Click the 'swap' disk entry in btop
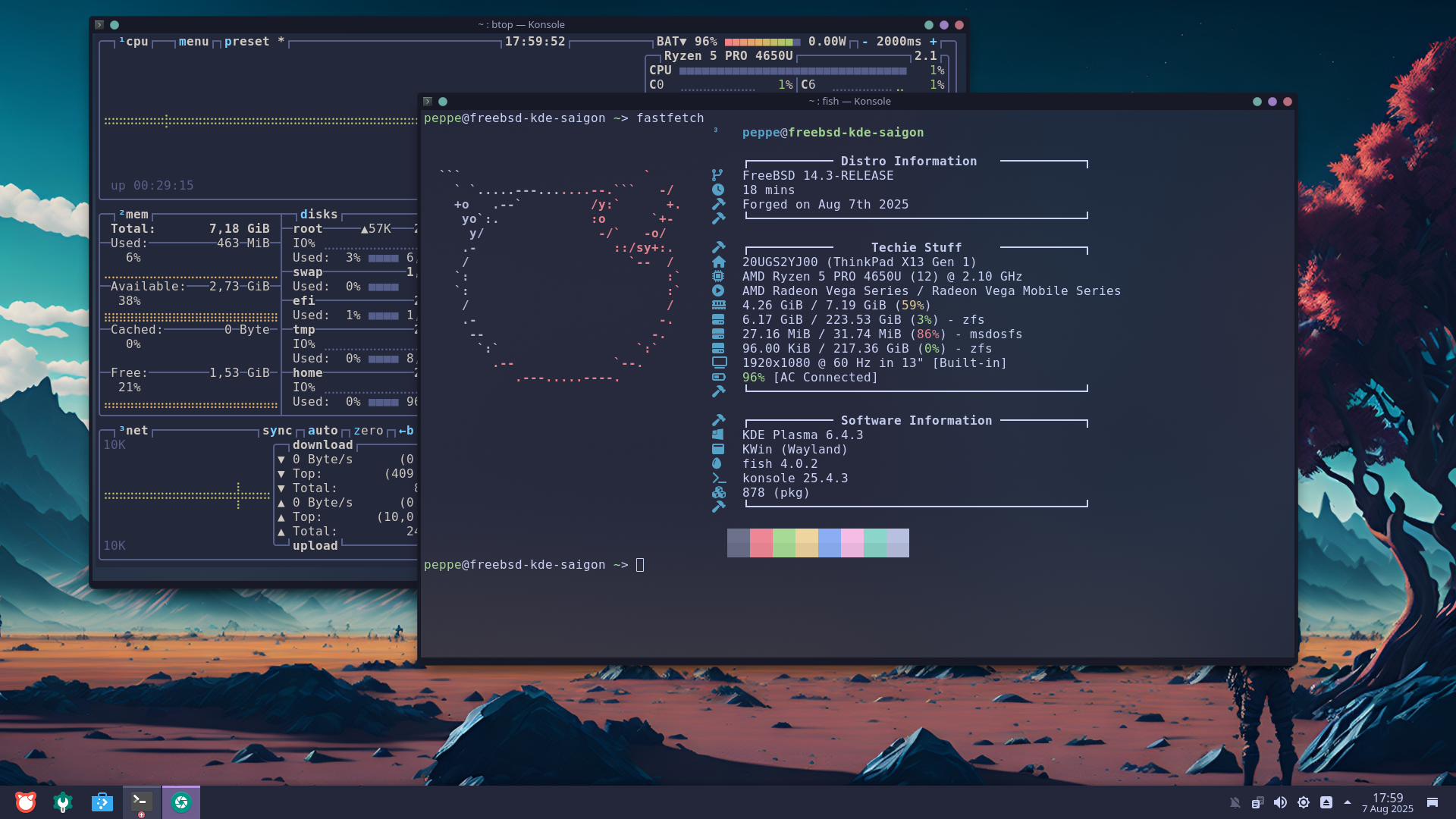This screenshot has width=1456, height=819. click(308, 272)
